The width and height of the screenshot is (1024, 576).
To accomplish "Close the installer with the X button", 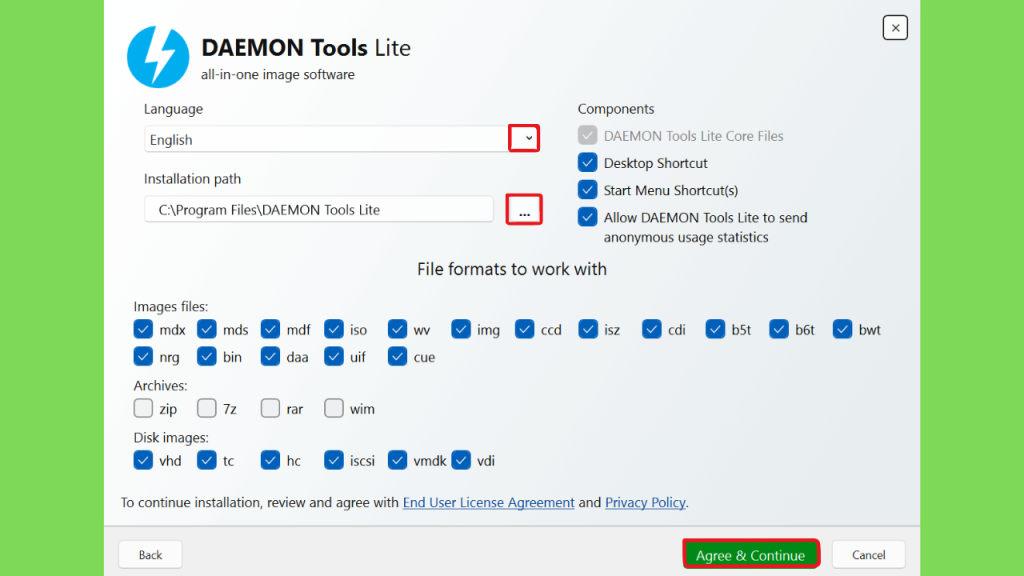I will click(x=895, y=28).
